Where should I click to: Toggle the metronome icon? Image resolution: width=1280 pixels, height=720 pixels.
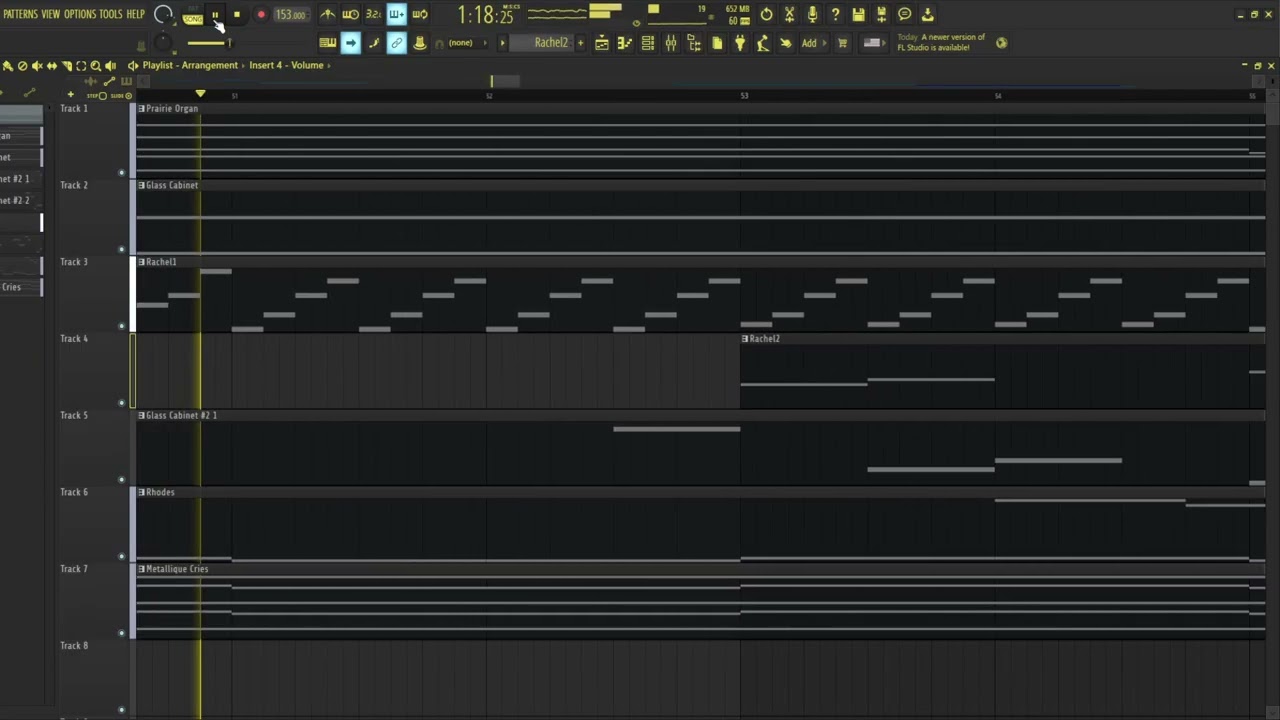328,14
